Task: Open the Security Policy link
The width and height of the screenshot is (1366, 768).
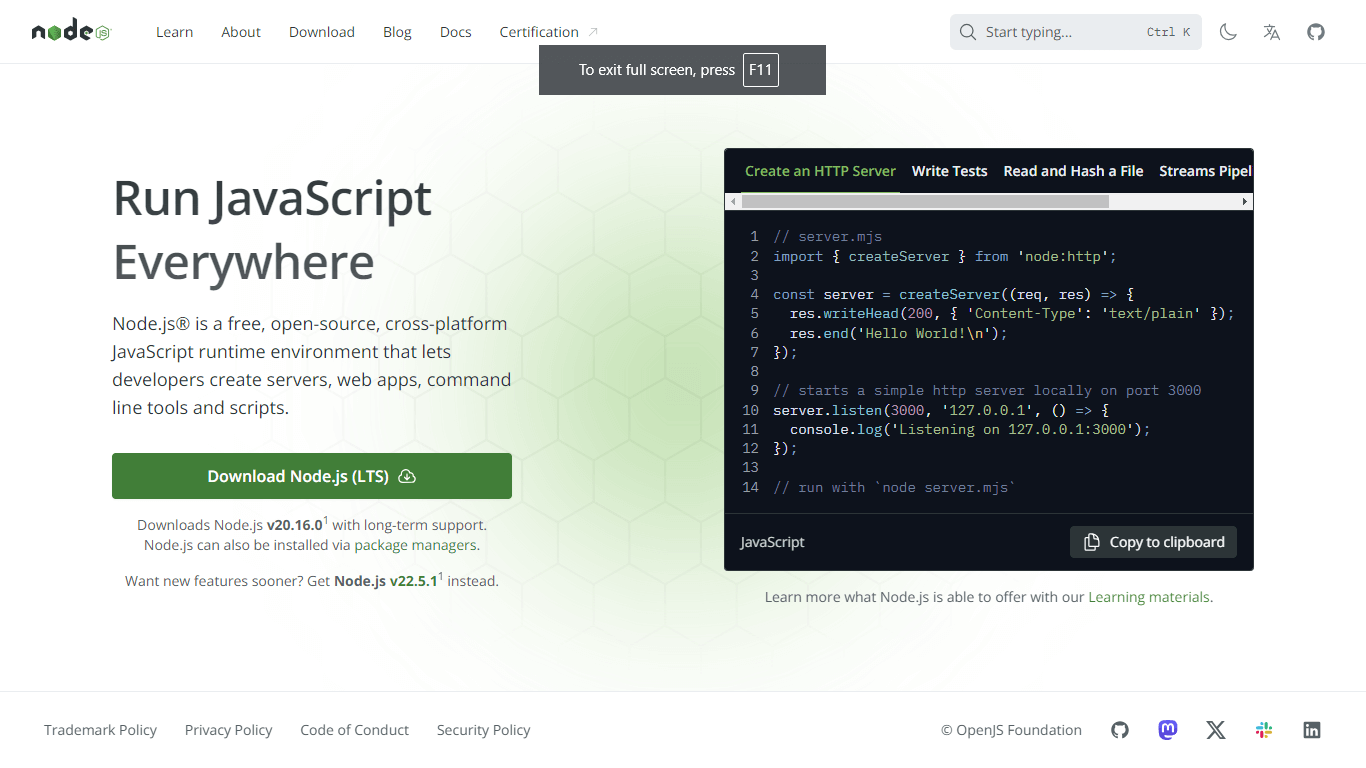Action: tap(483, 730)
